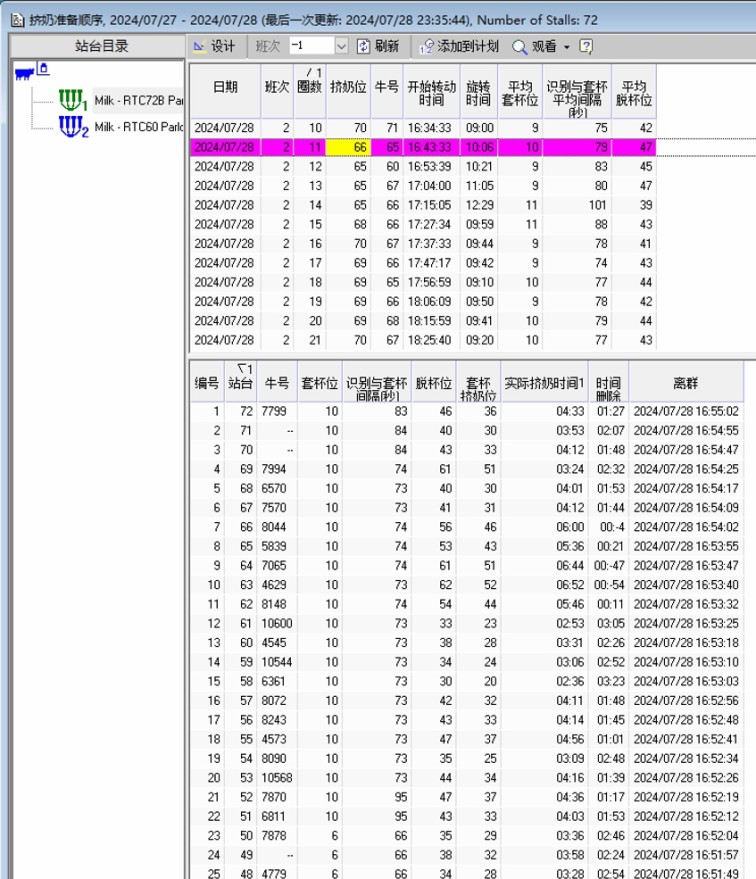Screen dimensions: 756x879
Task: Click the leave herd (离群) column header
Action: [x=685, y=382]
